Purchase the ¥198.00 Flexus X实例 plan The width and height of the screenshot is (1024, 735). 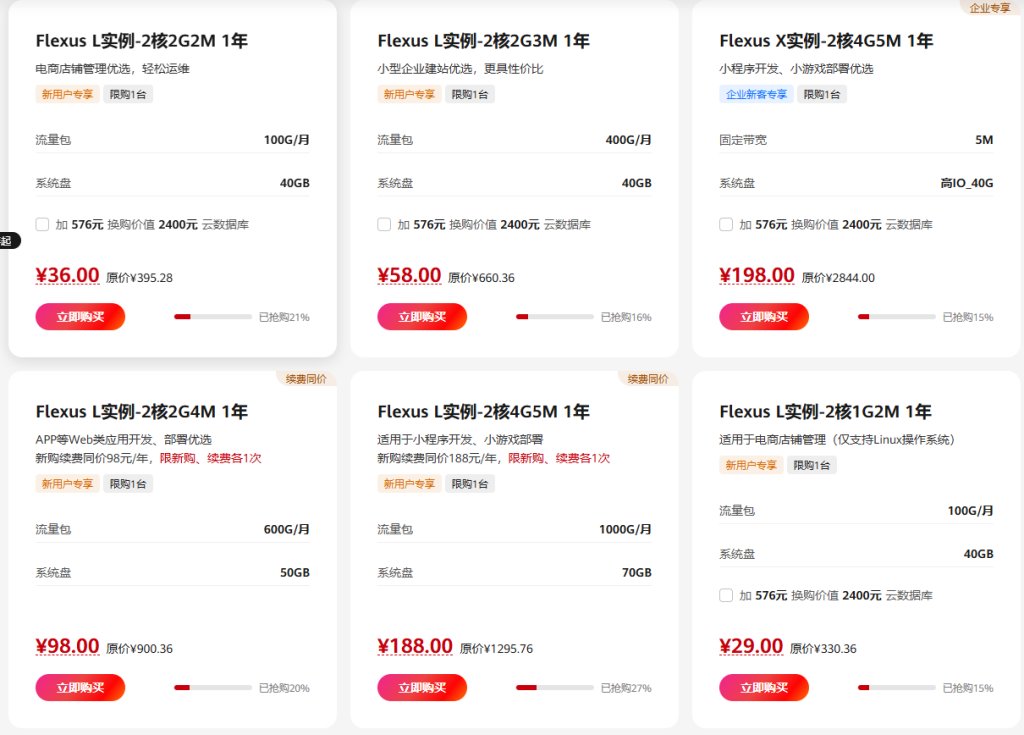point(764,317)
